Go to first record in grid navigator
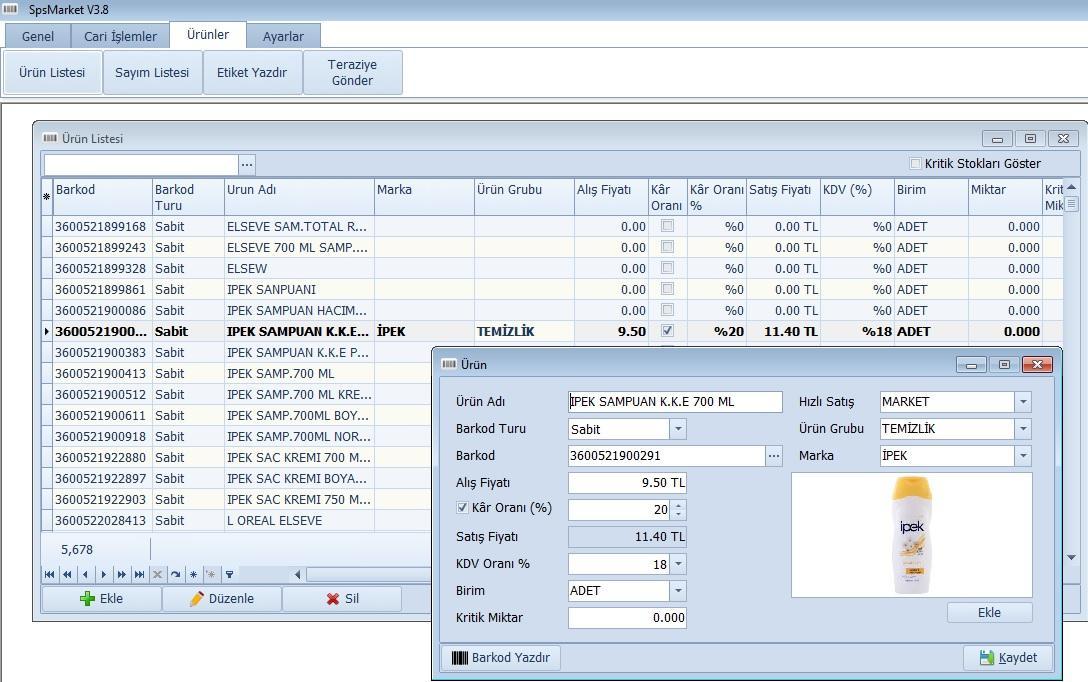This screenshot has width=1088, height=682. pos(49,574)
